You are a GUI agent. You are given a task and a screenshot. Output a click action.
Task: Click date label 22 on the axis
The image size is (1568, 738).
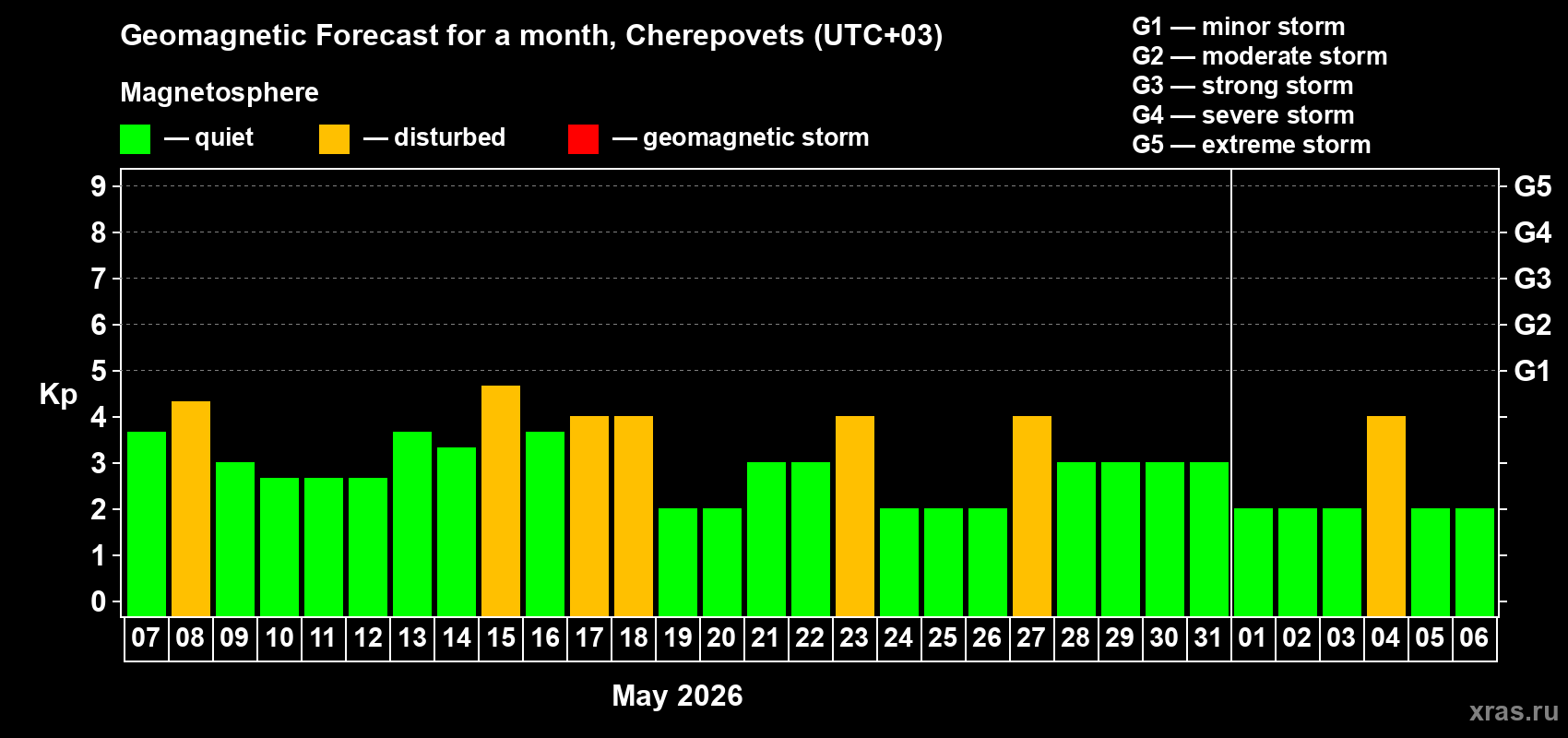(x=810, y=638)
